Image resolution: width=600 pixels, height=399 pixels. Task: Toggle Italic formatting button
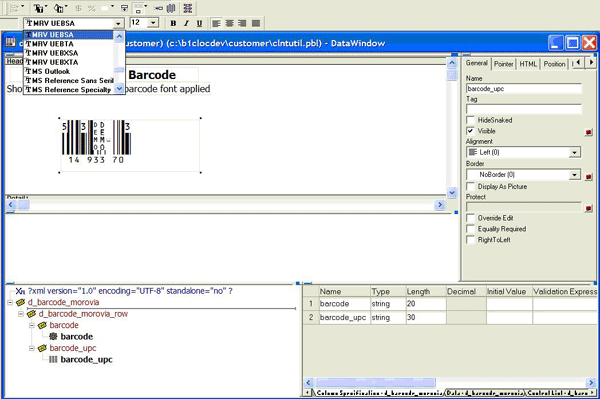(x=186, y=23)
